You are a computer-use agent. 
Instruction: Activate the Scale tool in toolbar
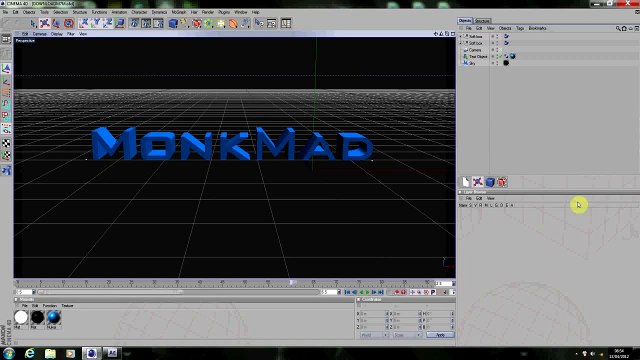[x=56, y=24]
